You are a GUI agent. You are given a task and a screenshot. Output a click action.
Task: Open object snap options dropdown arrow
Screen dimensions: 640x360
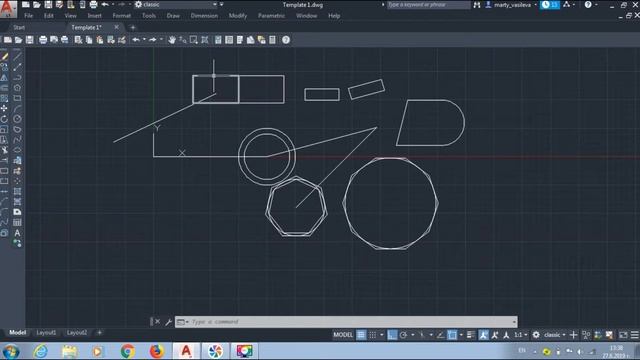[461, 335]
